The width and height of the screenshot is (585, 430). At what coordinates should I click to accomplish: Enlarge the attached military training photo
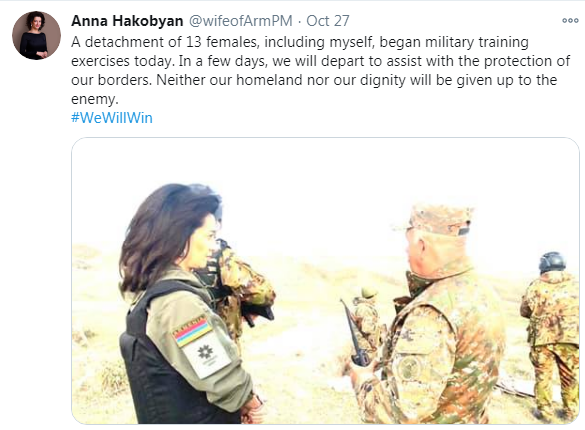pyautogui.click(x=325, y=280)
